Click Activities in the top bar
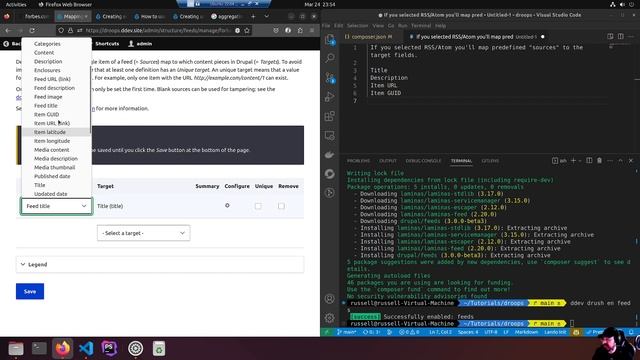The image size is (640, 360). coord(16,4)
